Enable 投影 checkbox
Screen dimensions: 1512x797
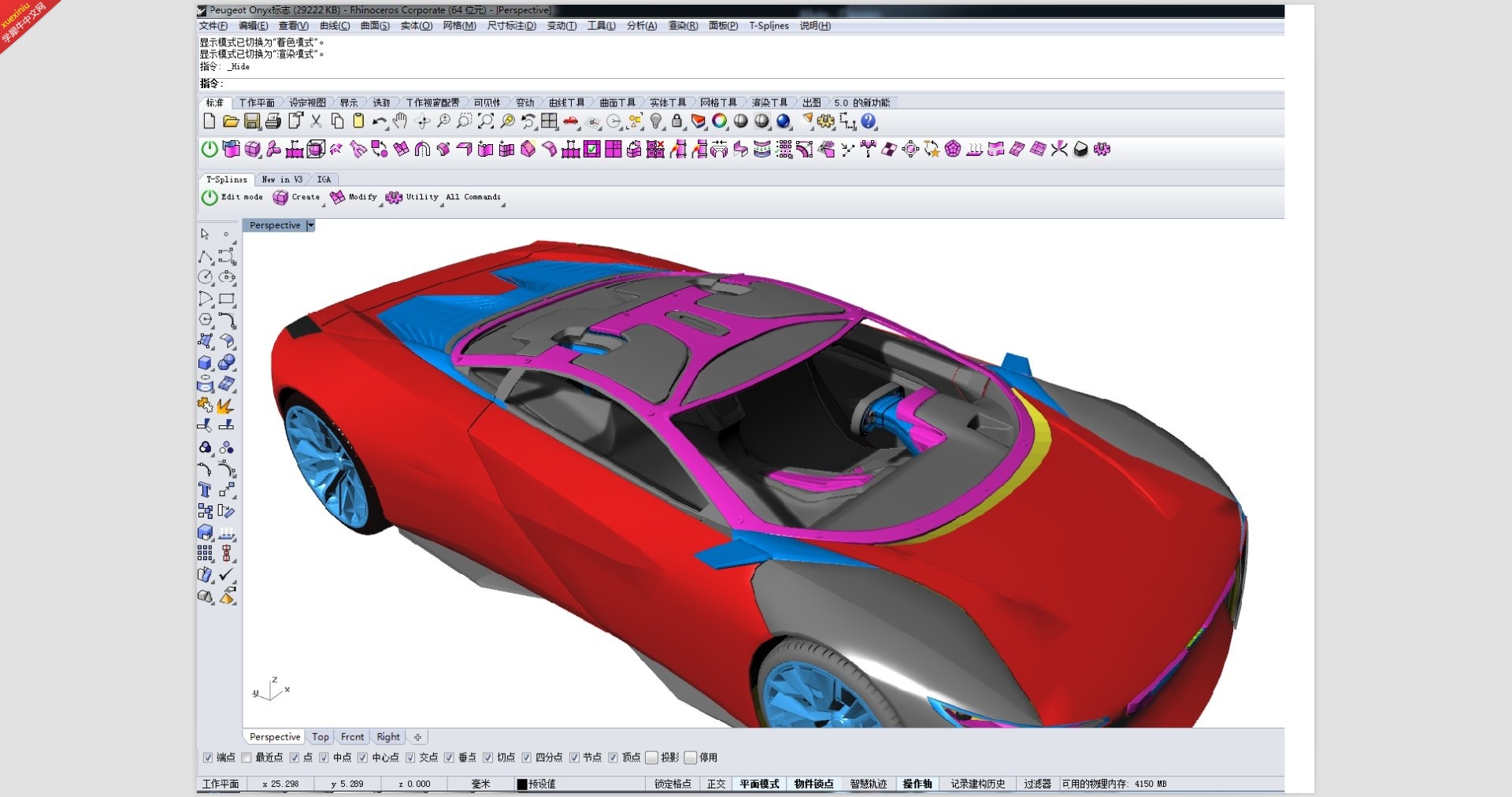point(651,758)
